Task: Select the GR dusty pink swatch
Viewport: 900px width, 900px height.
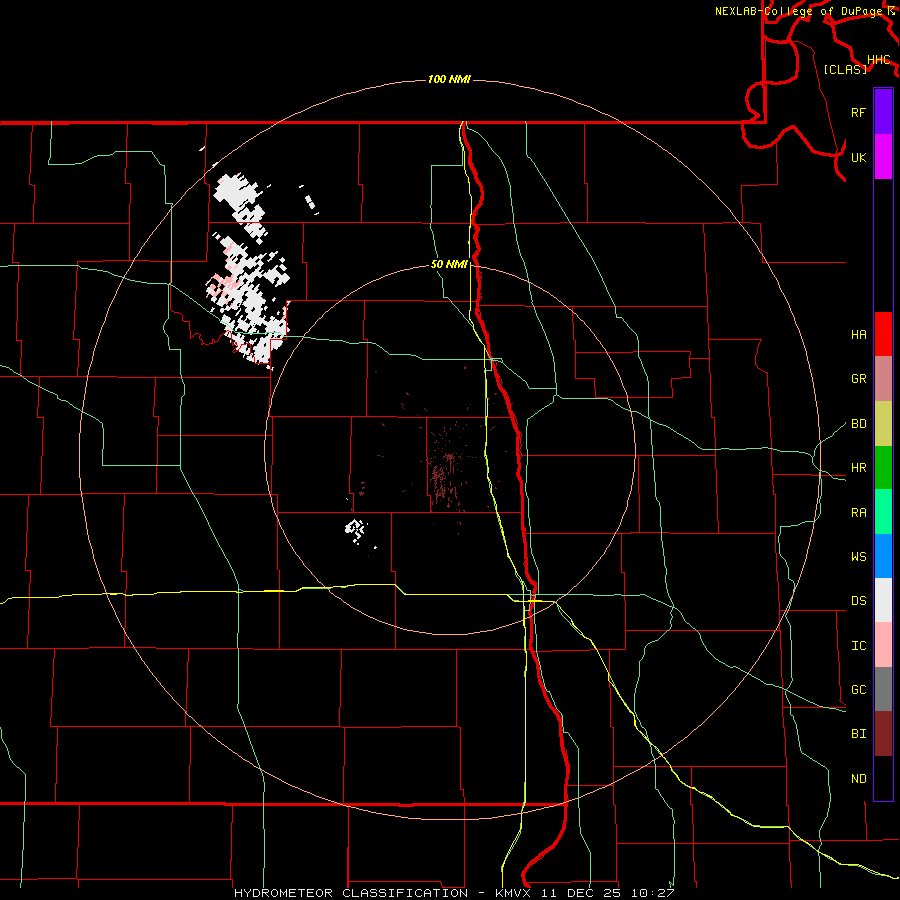Action: [x=883, y=379]
